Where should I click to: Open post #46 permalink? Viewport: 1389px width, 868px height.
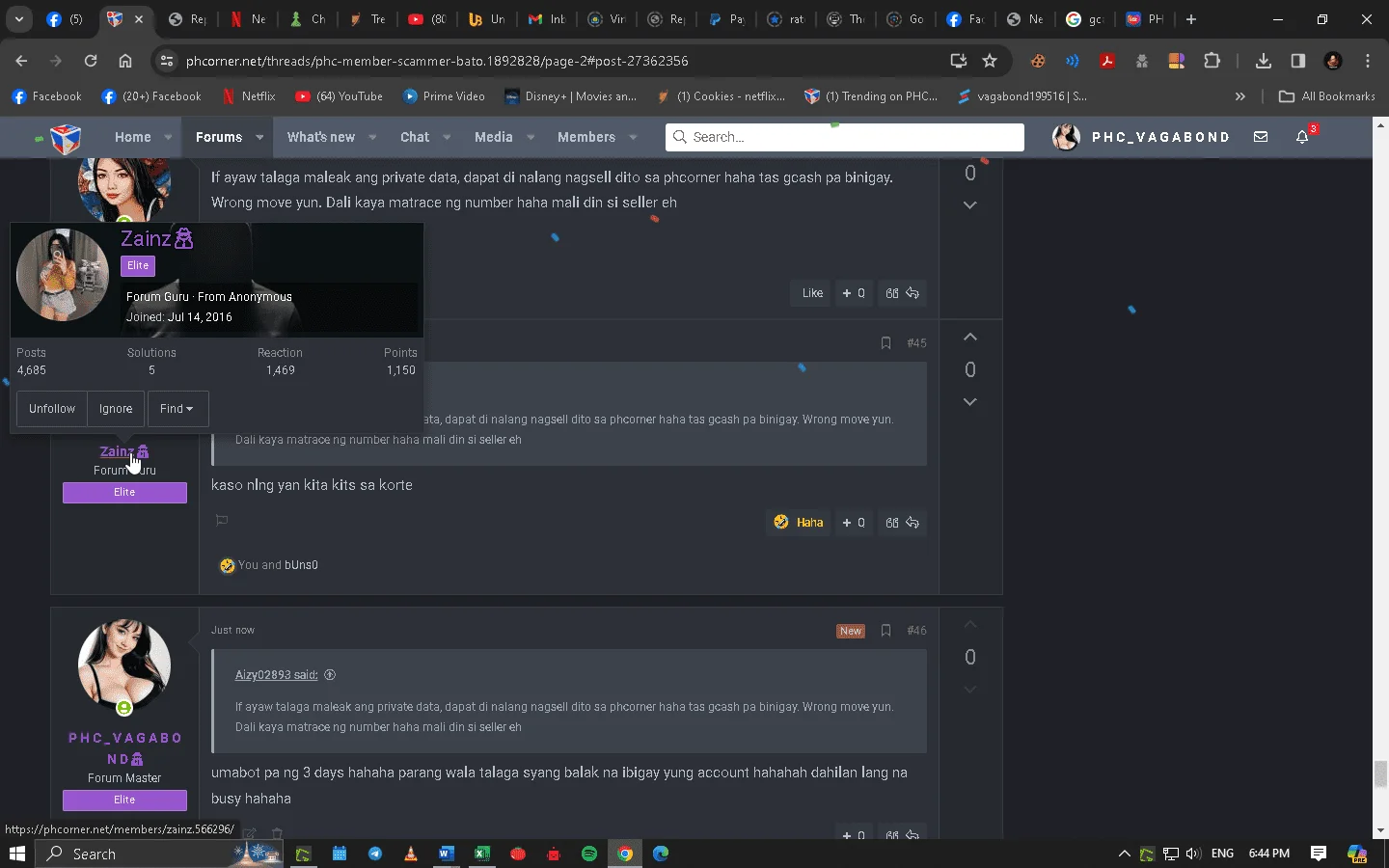[916, 631]
